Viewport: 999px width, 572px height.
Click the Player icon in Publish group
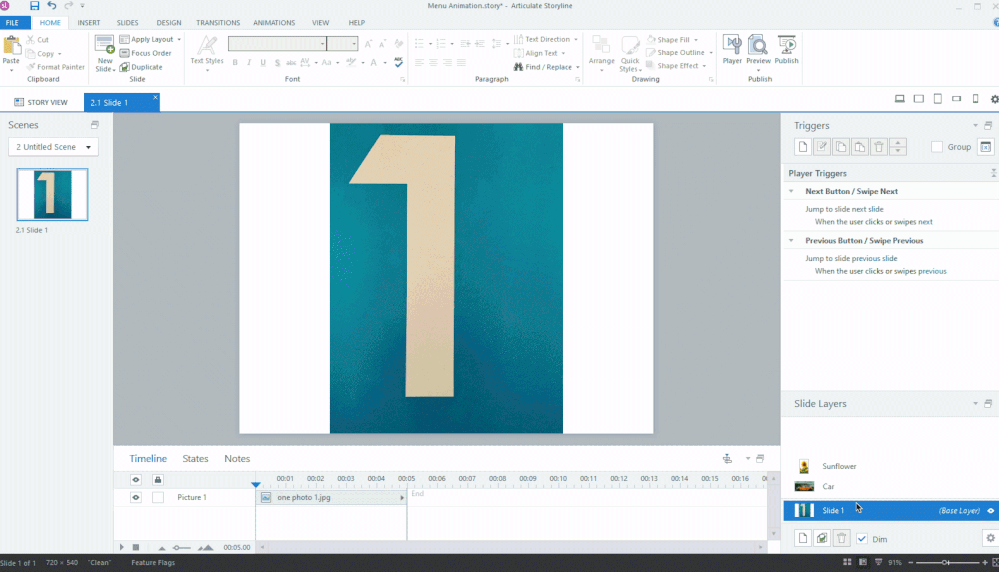pos(732,49)
